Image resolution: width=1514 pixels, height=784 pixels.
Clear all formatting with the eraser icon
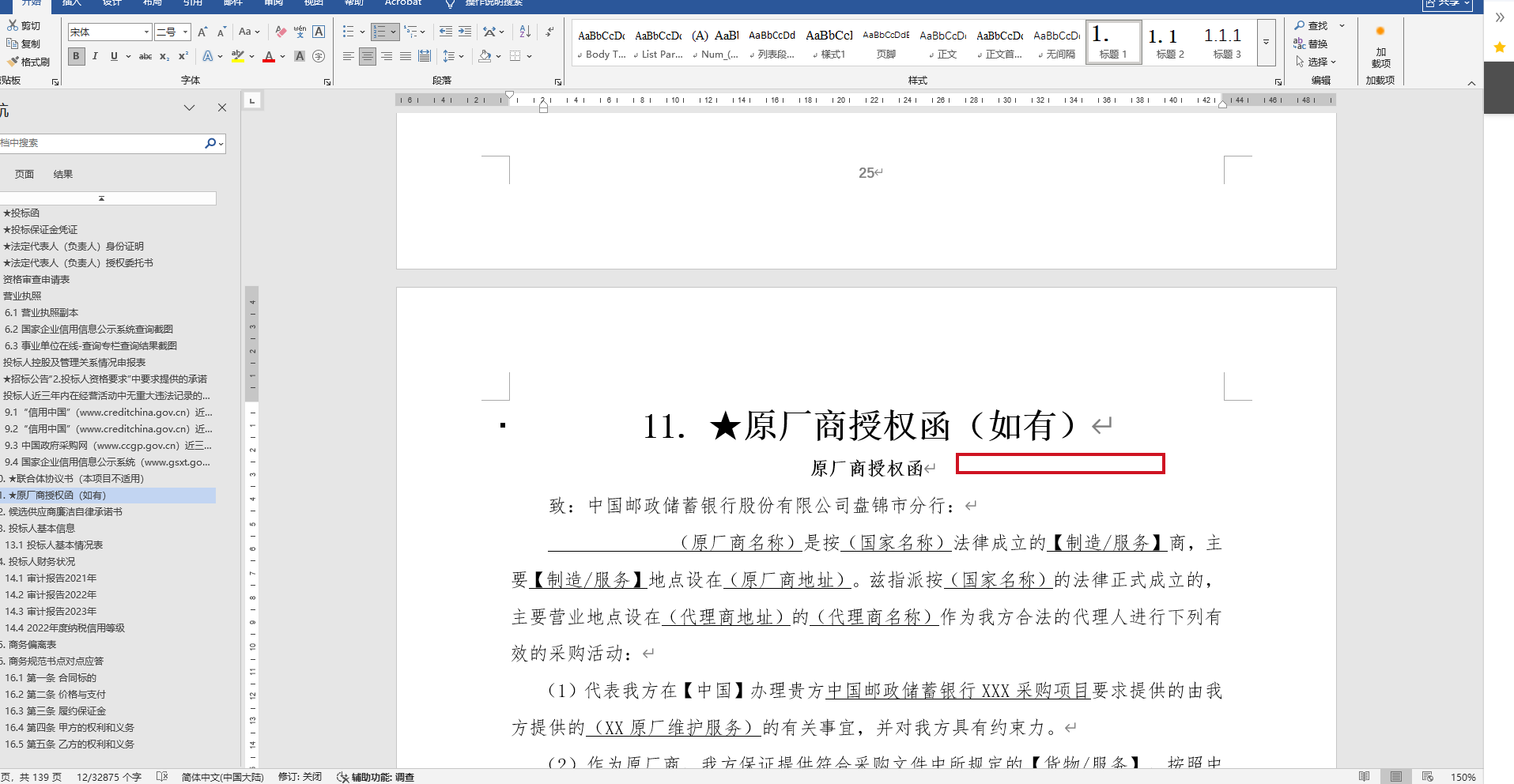pyautogui.click(x=281, y=32)
